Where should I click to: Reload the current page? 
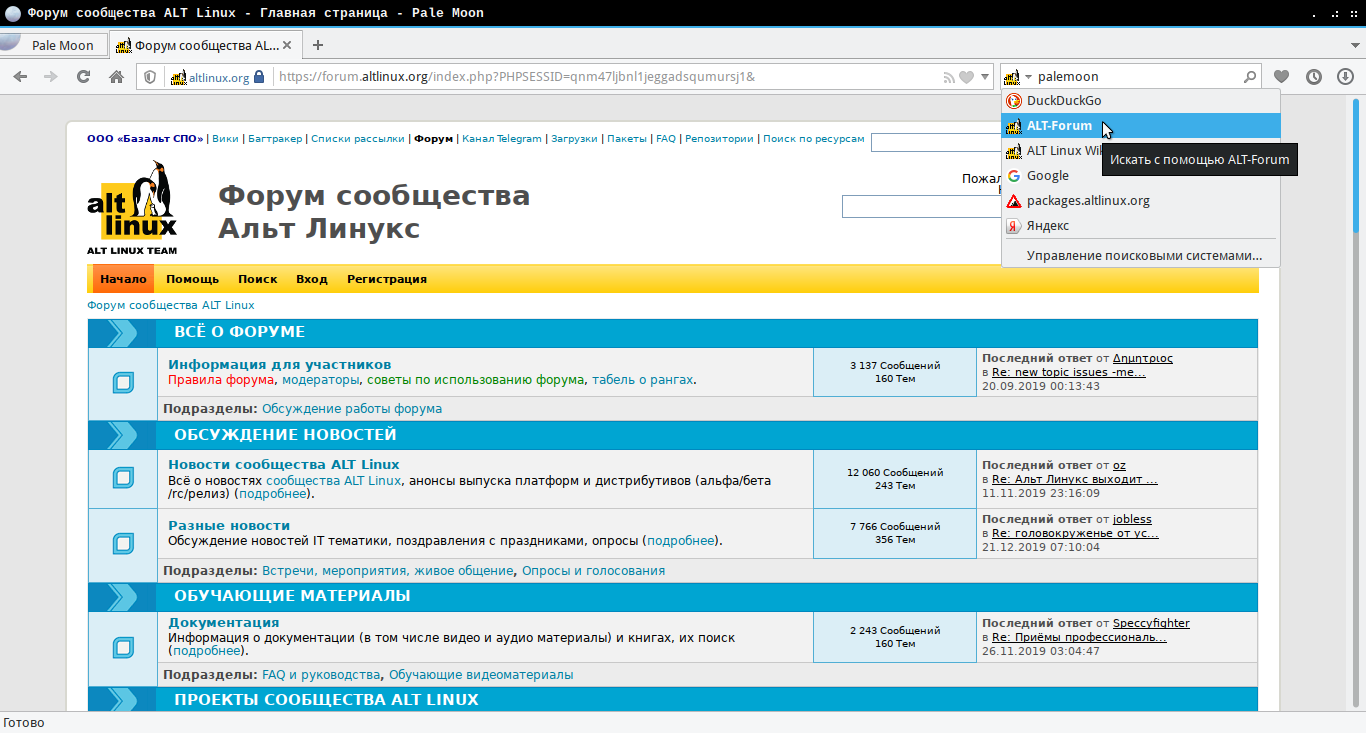point(84,77)
